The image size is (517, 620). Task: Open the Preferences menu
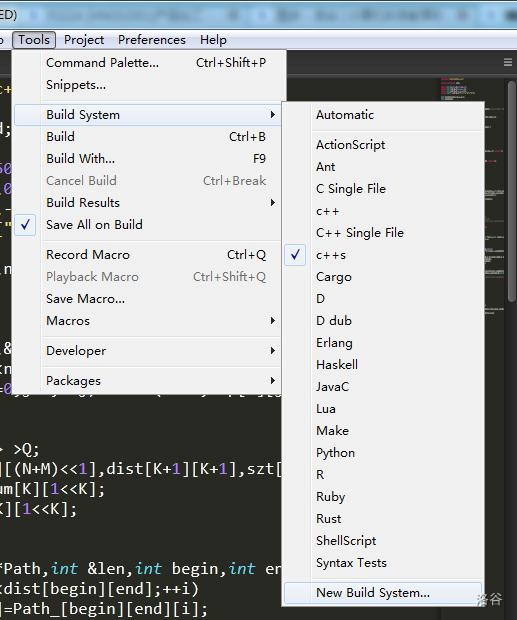[152, 40]
